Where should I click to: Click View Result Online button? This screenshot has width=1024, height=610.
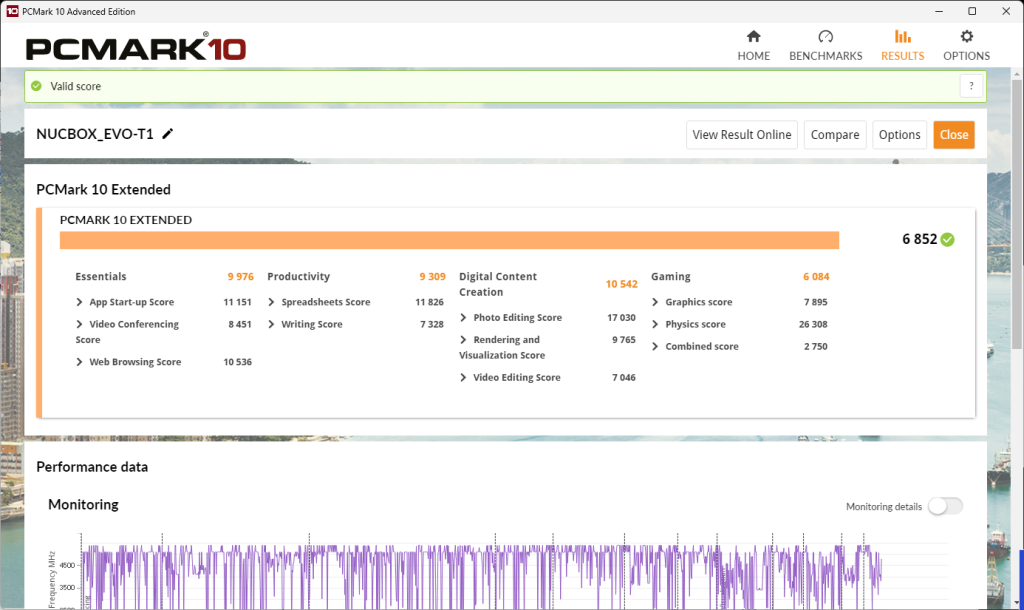pos(742,135)
